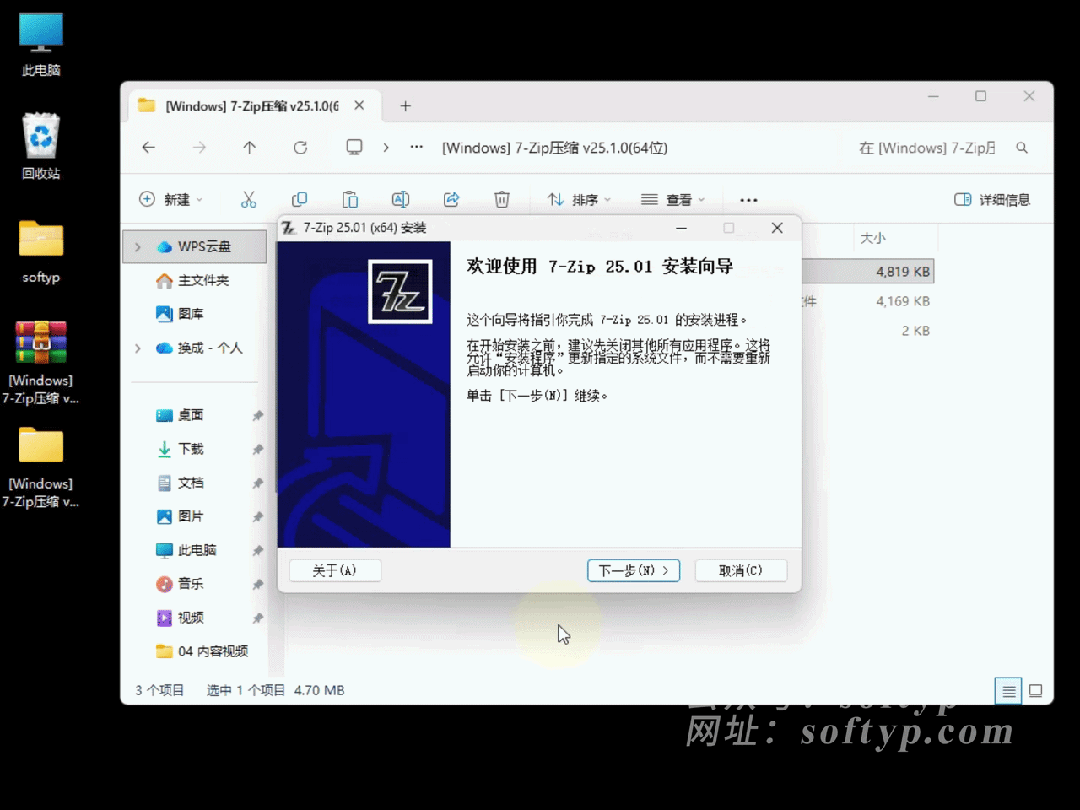Select the softyp folder on the desktop

coord(41,251)
